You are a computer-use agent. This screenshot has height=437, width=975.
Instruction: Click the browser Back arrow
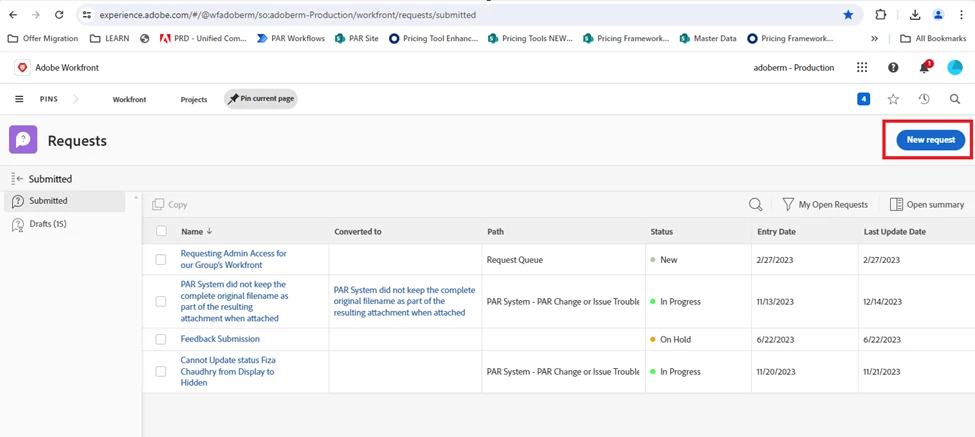tap(13, 14)
